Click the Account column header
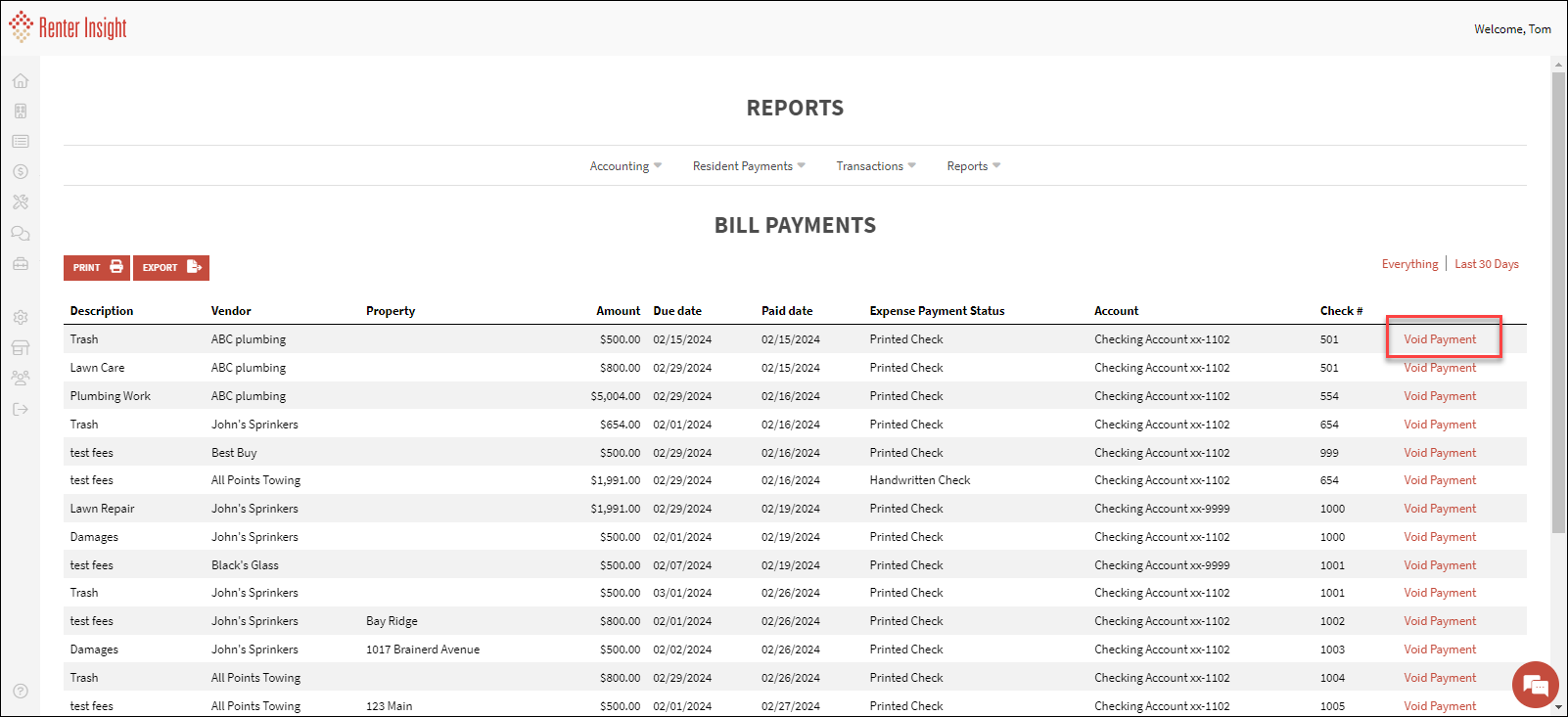 pyautogui.click(x=1116, y=311)
